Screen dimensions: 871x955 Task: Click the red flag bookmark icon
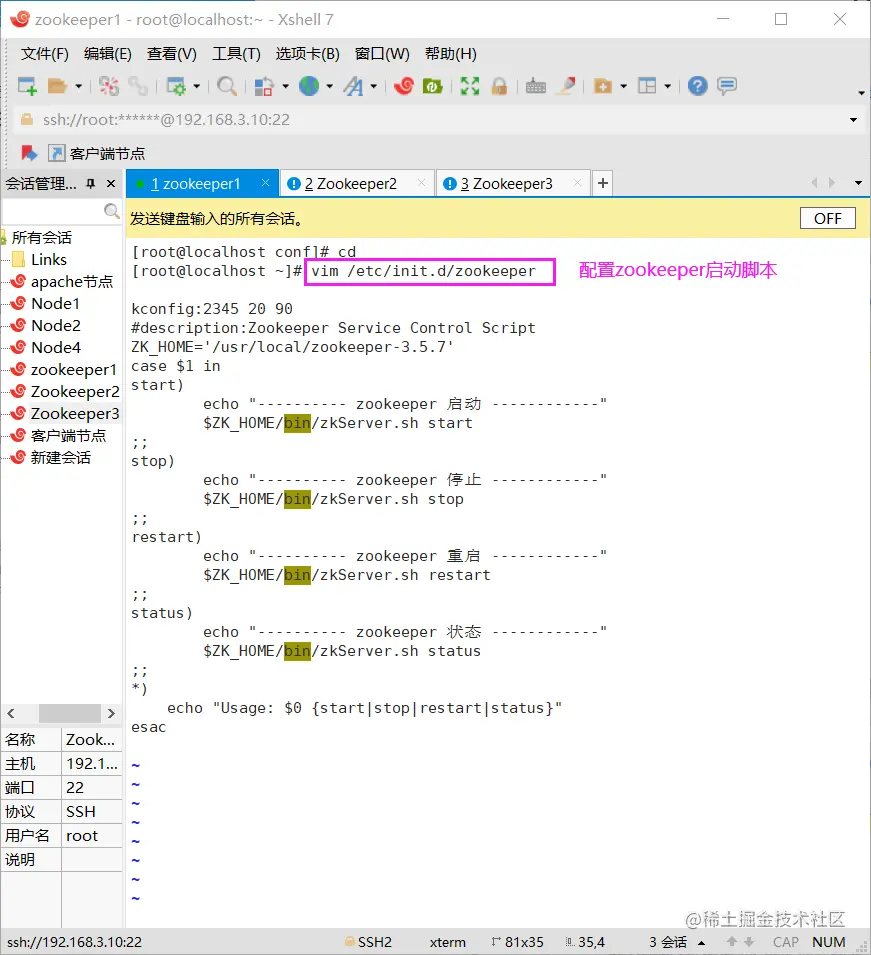point(29,153)
